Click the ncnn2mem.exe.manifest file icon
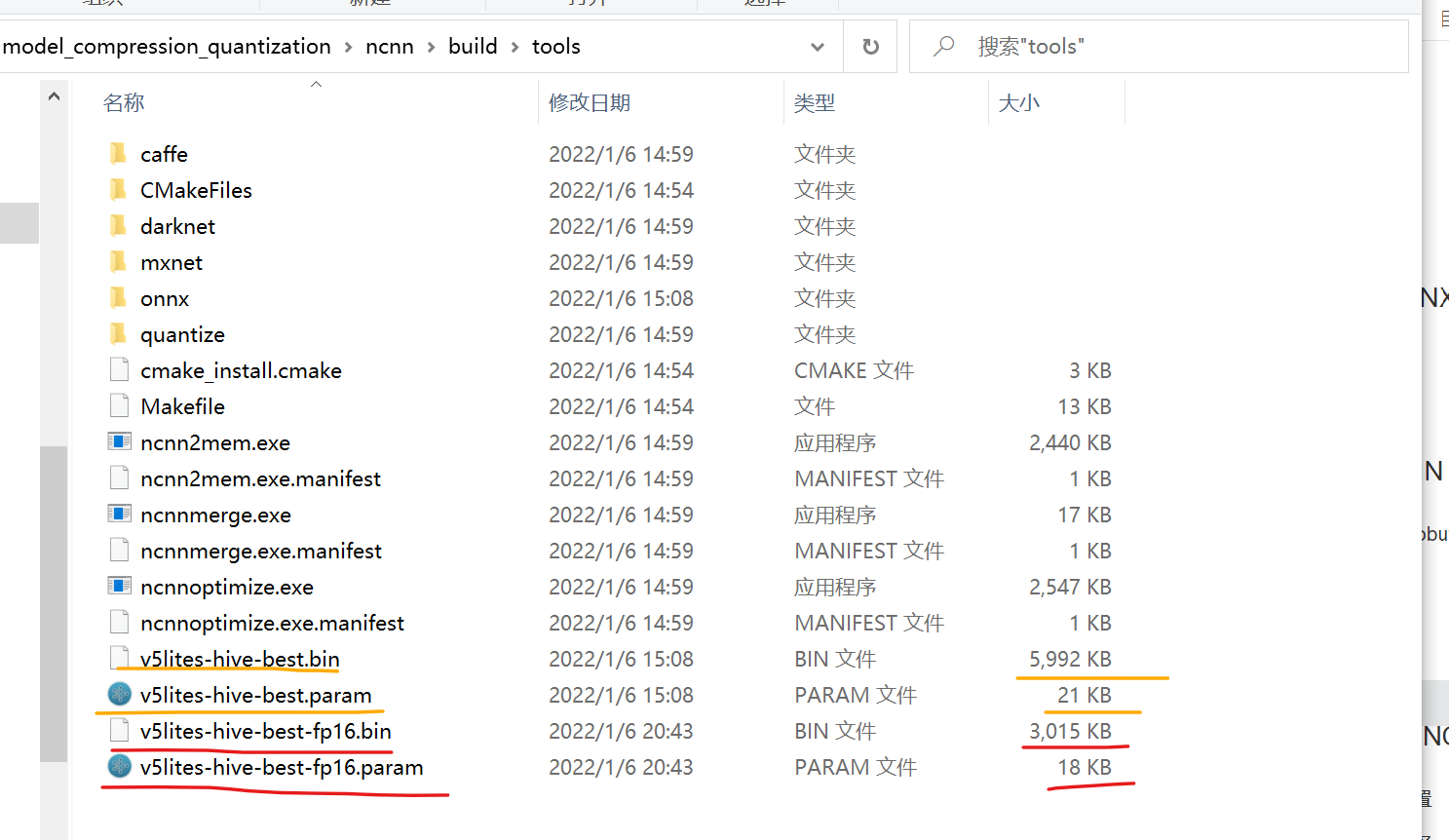Screen dimensions: 1449x840 click(119, 477)
